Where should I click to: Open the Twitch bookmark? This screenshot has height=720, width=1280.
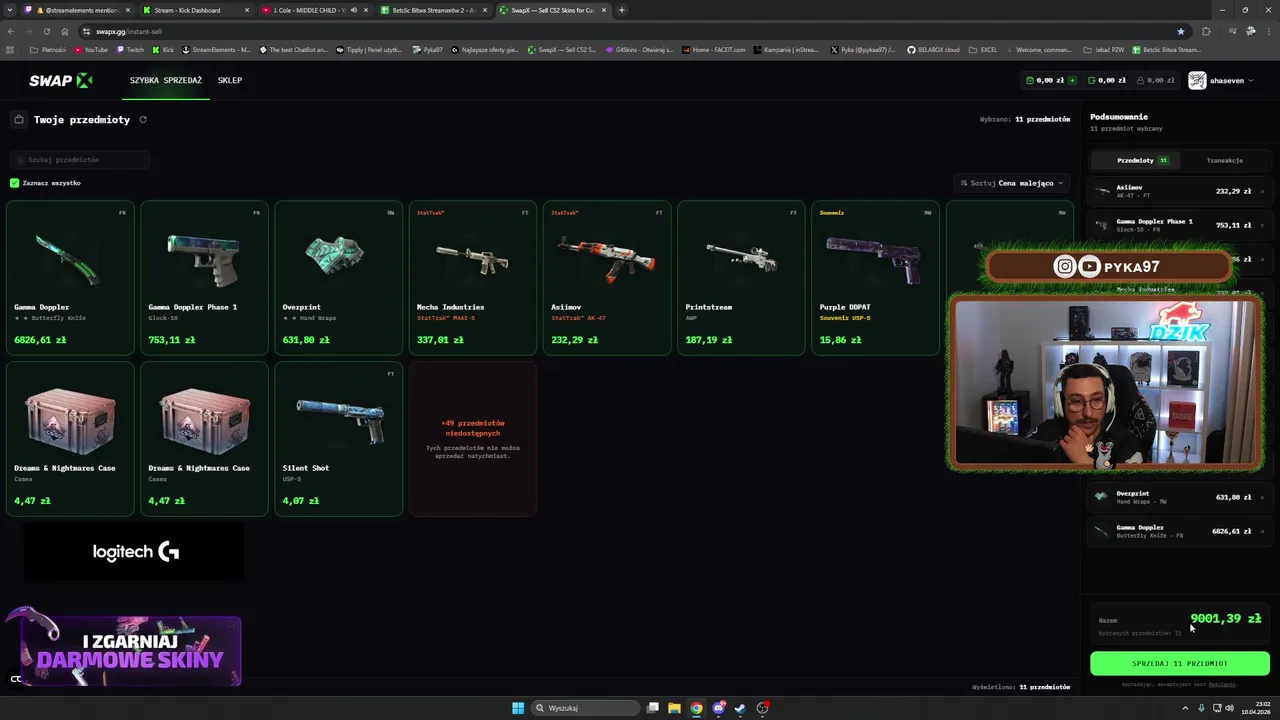pos(130,50)
